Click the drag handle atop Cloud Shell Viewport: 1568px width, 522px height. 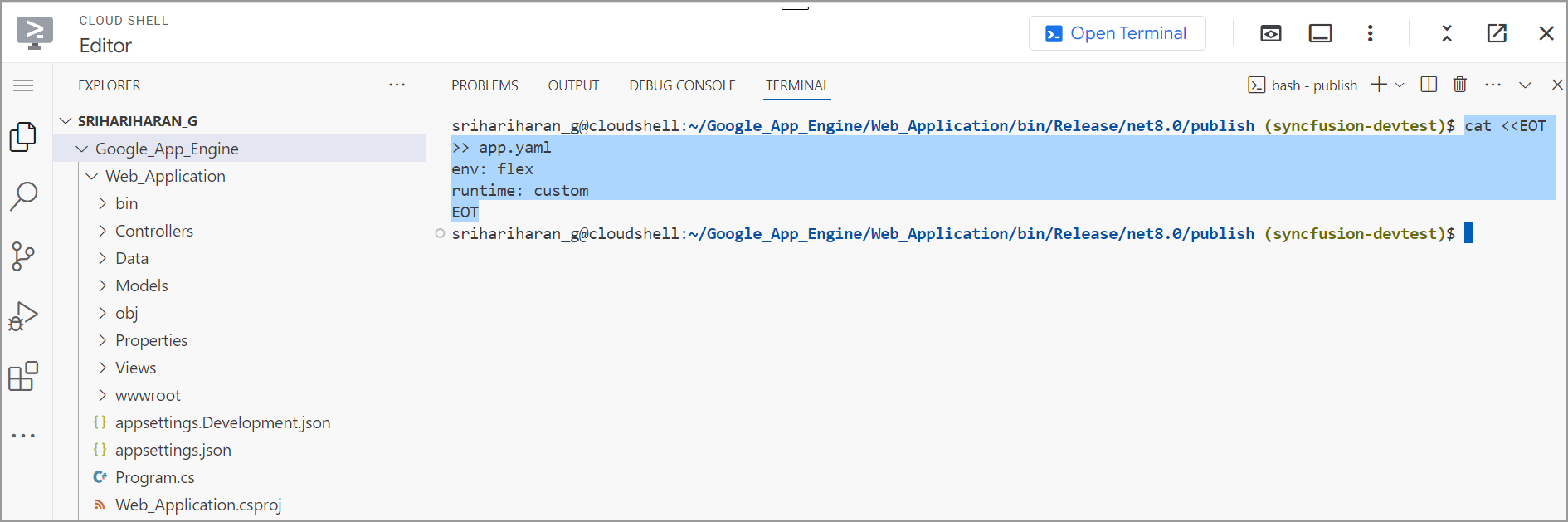pos(795,8)
